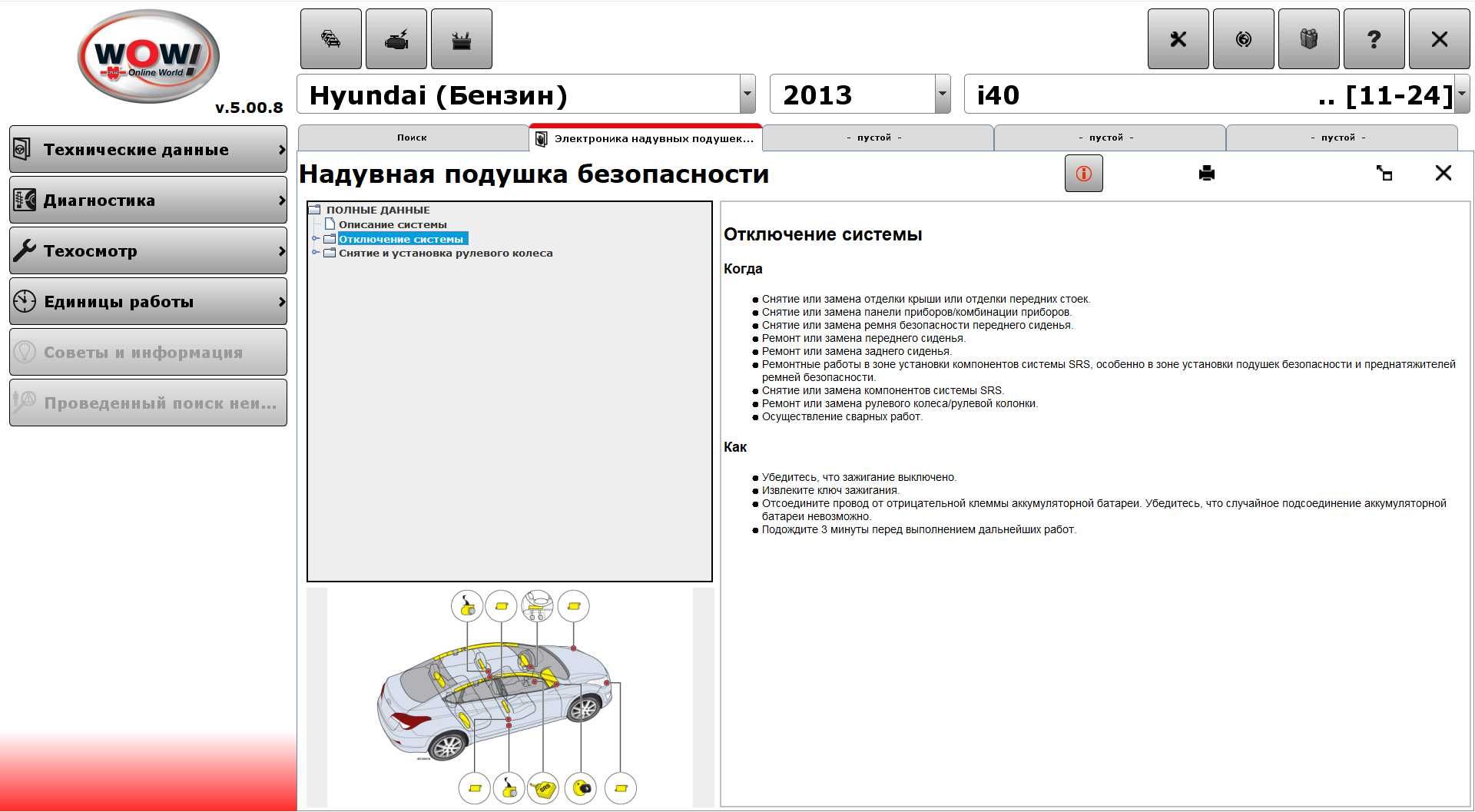
Task: Click Советы и информация button
Action: pyautogui.click(x=148, y=353)
